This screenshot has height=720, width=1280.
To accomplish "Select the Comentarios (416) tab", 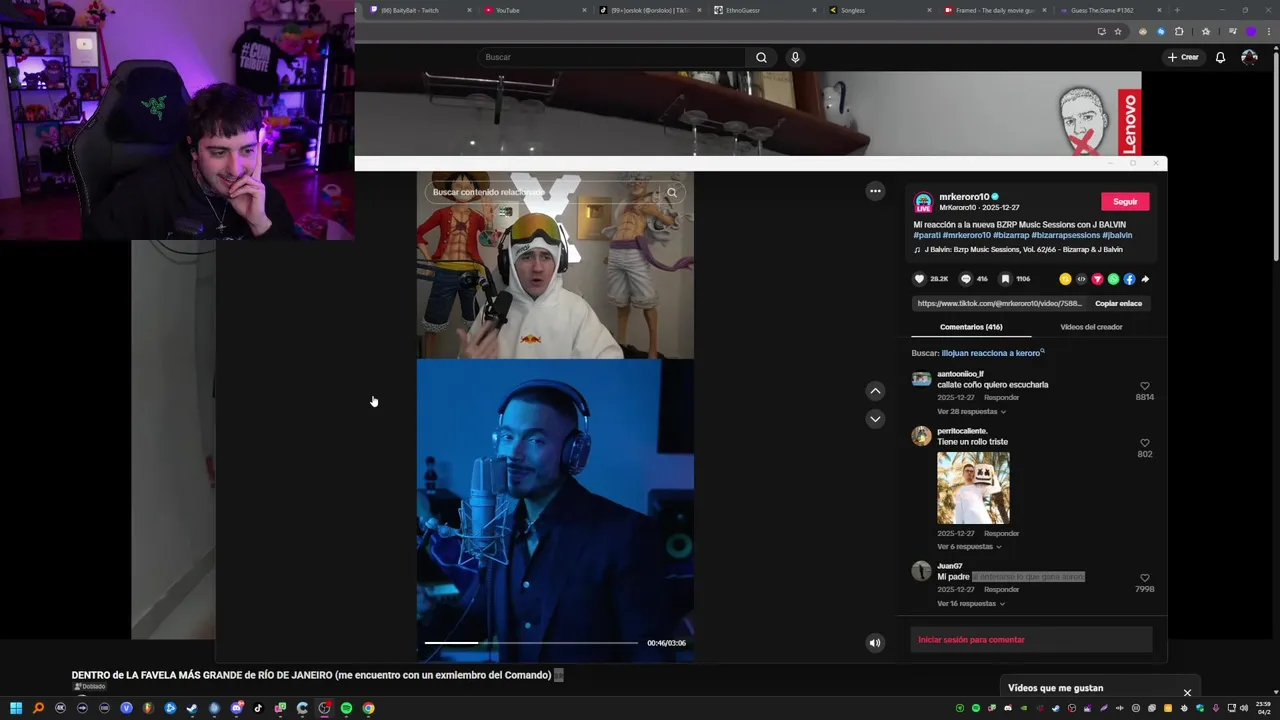I will coord(971,327).
